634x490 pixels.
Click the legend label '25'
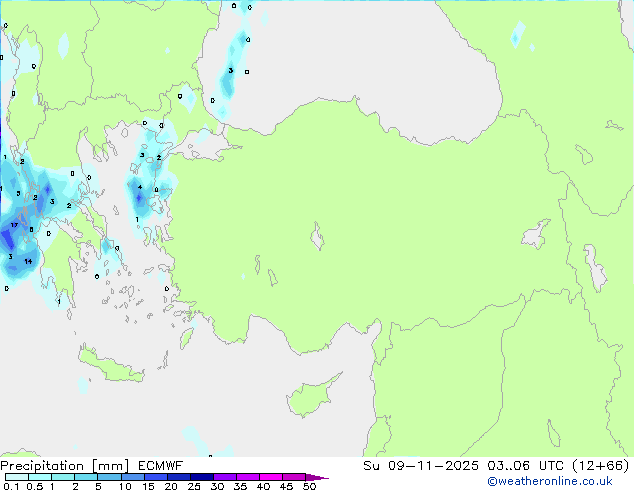[194, 486]
